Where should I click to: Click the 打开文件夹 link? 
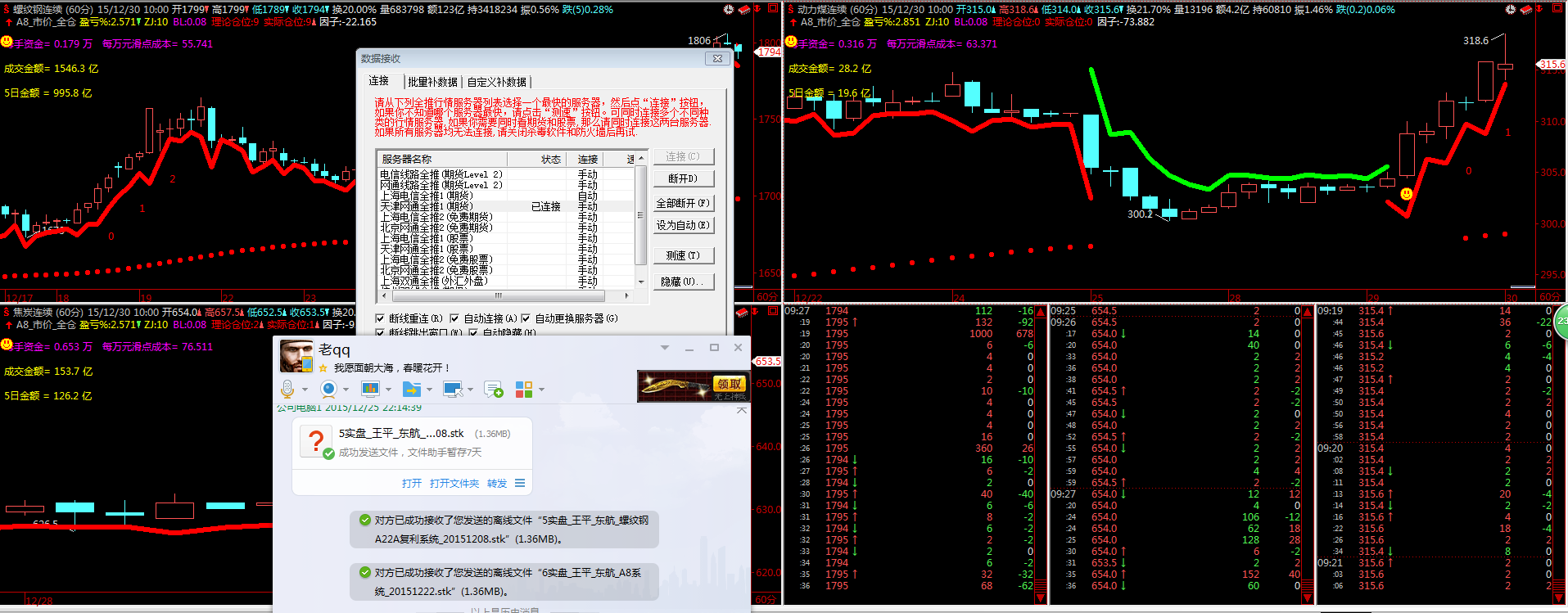pyautogui.click(x=454, y=484)
